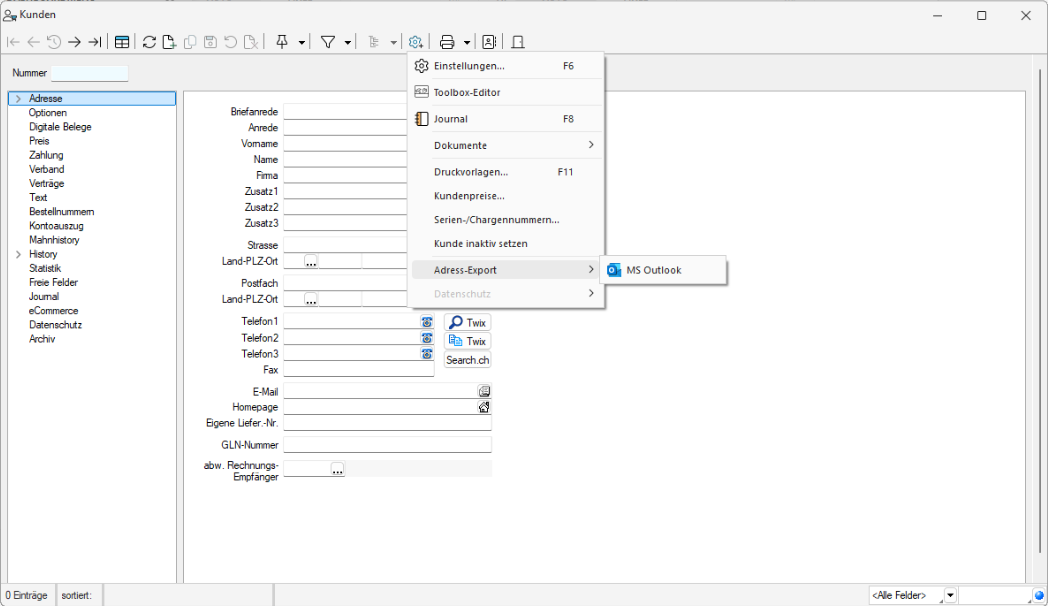Image resolution: width=1048 pixels, height=606 pixels.
Task: Click phone dial icon next to Telefon2
Action: [426, 338]
